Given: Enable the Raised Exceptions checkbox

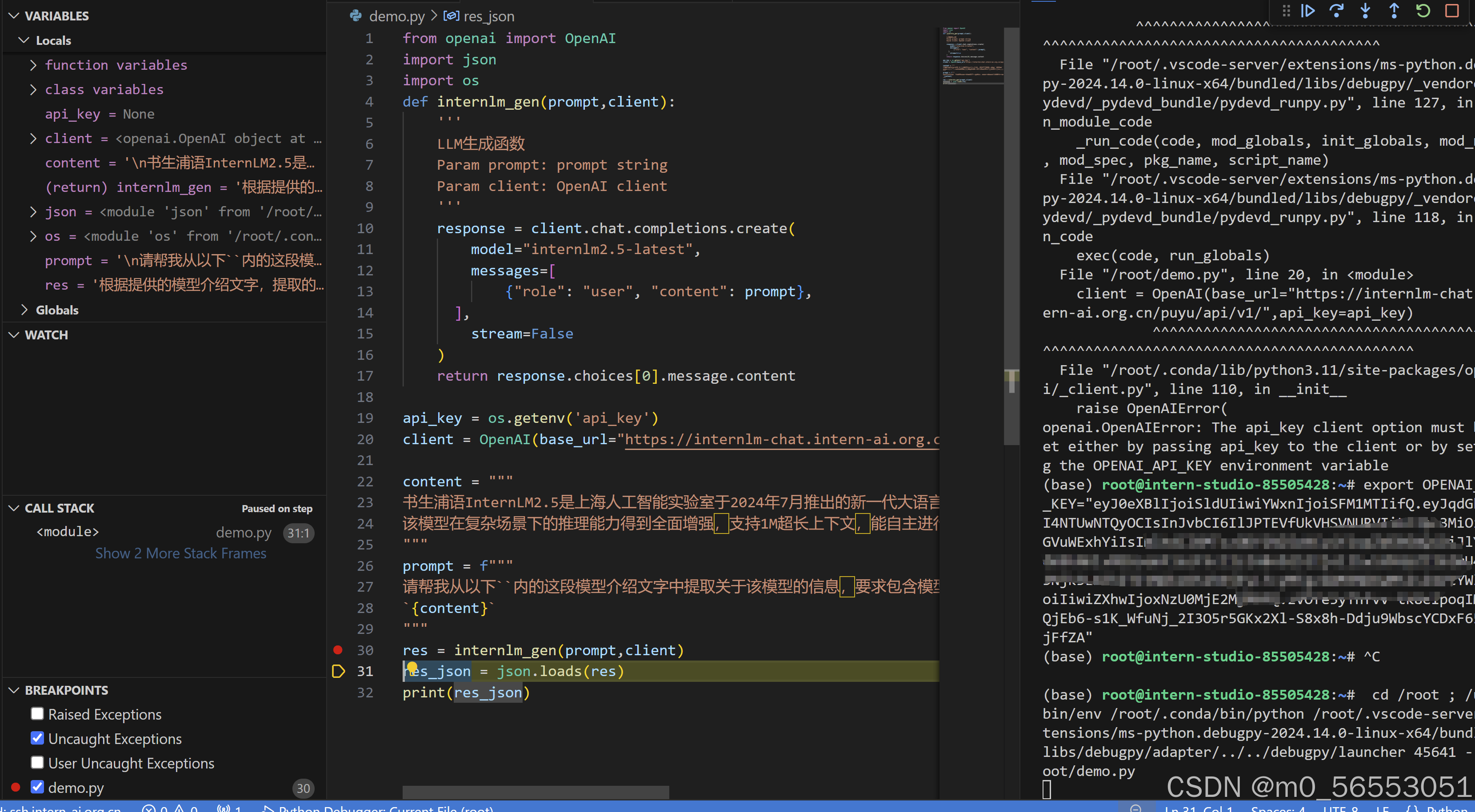Looking at the screenshot, I should pyautogui.click(x=38, y=713).
